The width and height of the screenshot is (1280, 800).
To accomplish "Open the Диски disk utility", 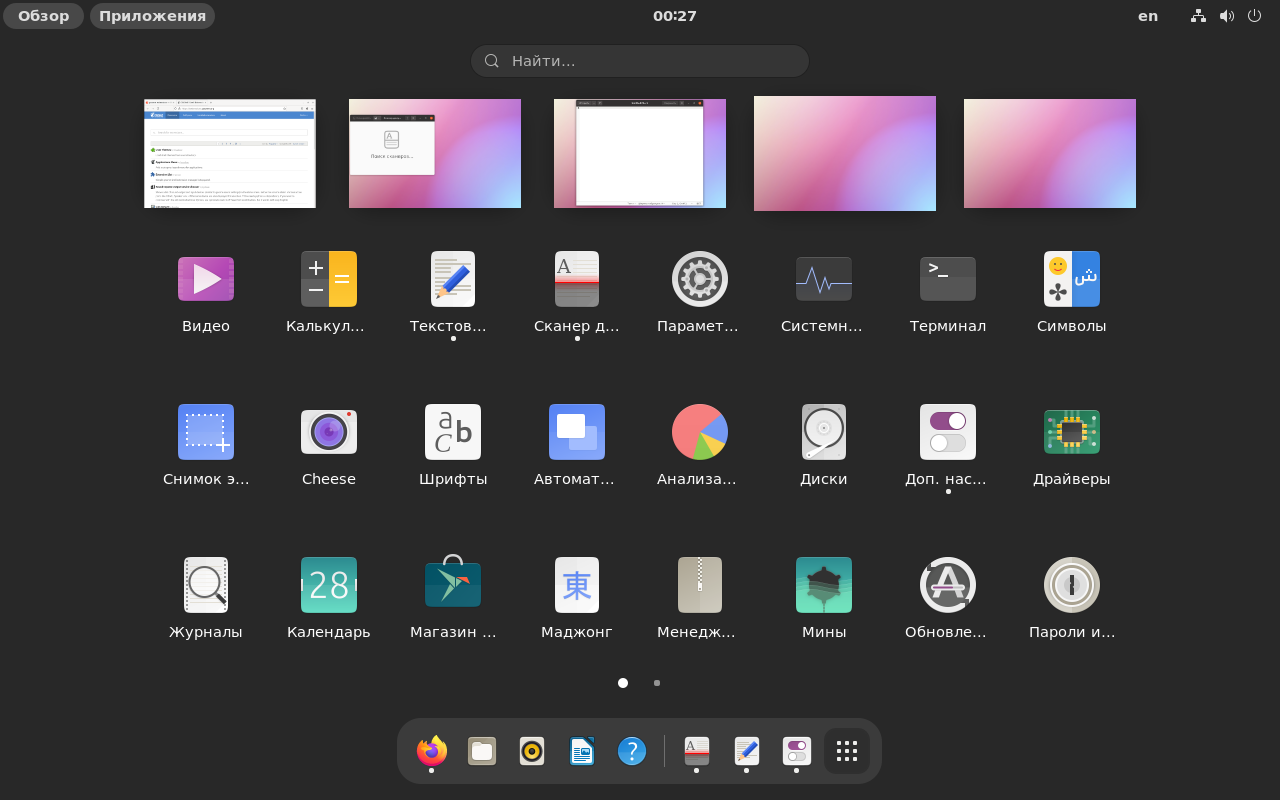I will tap(824, 432).
